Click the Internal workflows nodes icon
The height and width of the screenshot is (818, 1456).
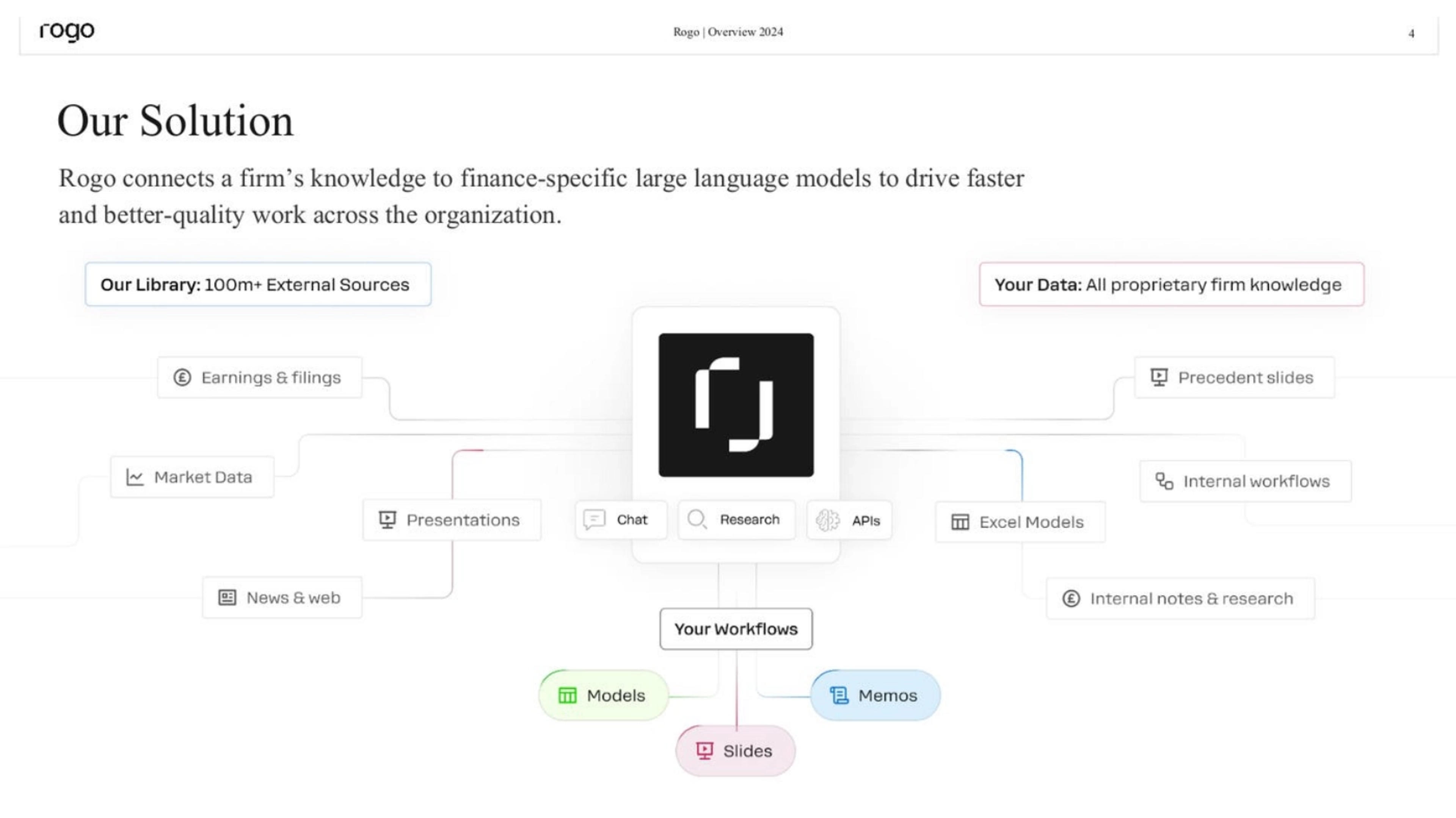1164,481
